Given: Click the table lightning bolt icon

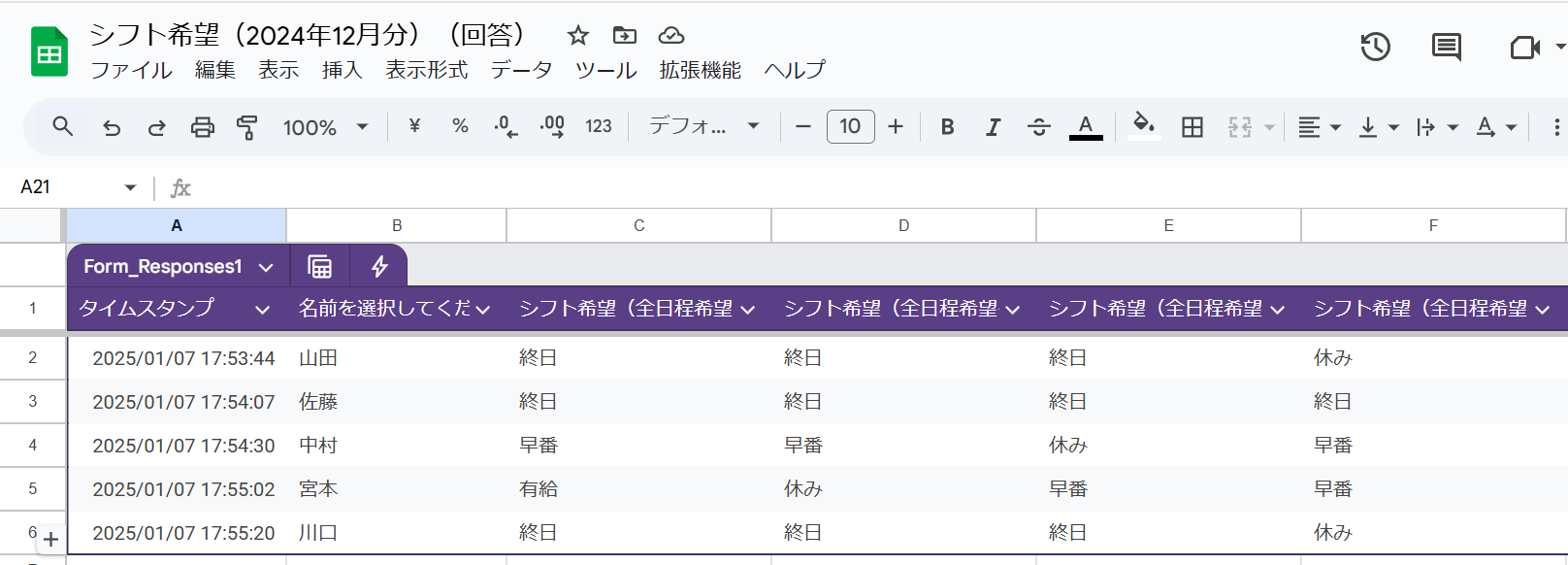Looking at the screenshot, I should tap(379, 266).
